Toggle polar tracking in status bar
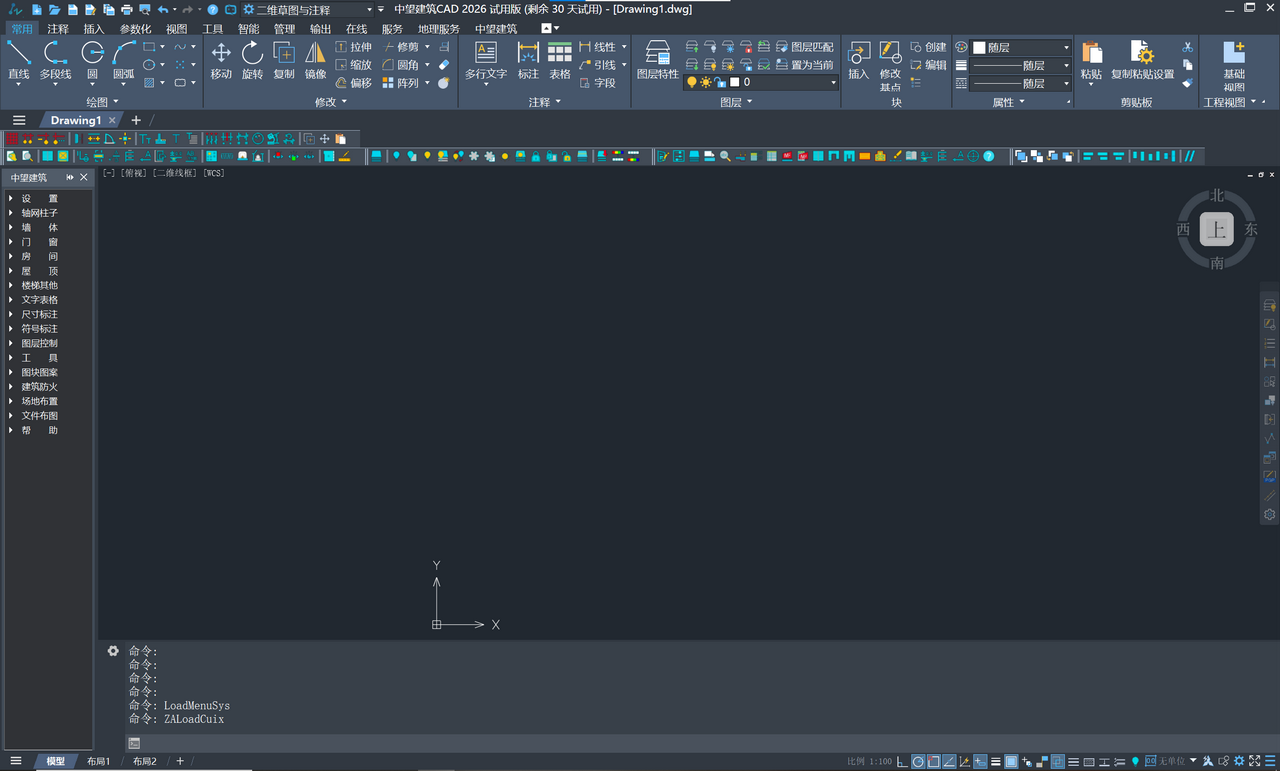1280x771 pixels. pyautogui.click(x=918, y=762)
